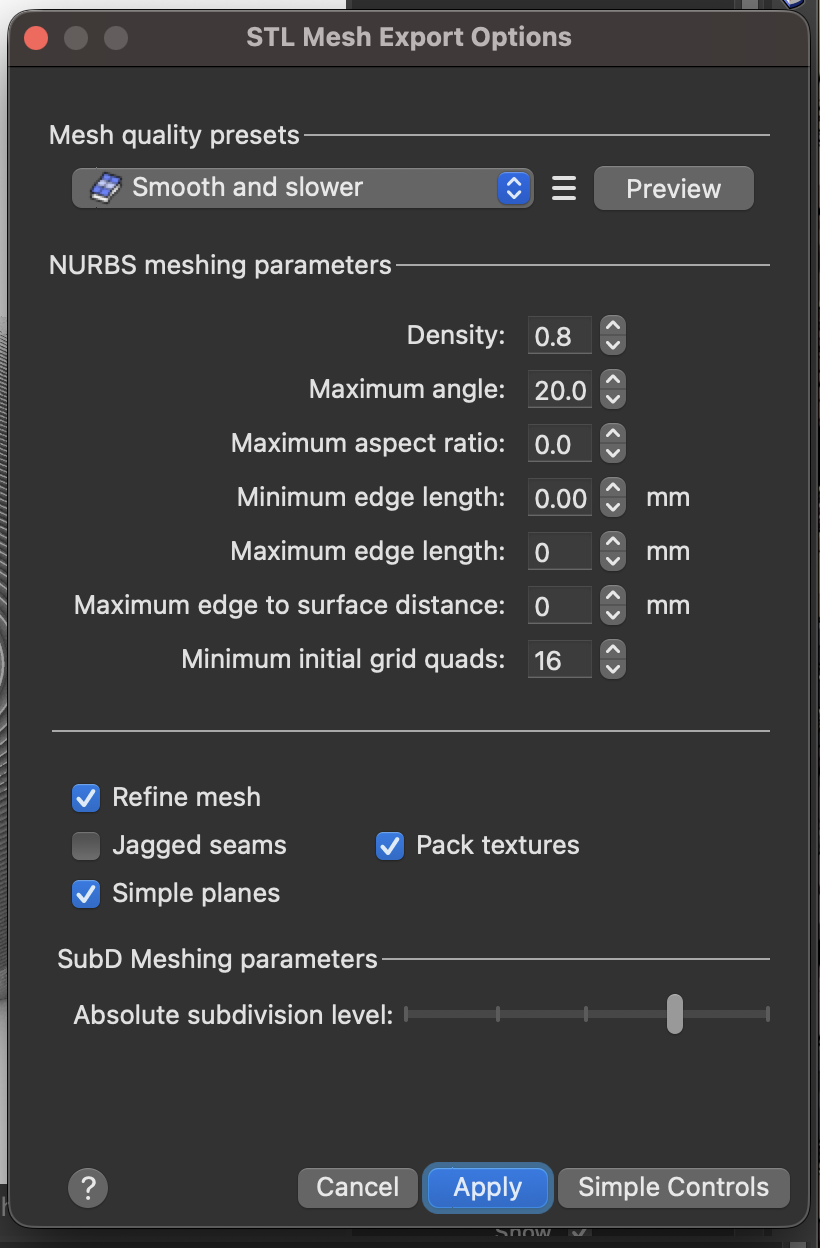Image resolution: width=820 pixels, height=1248 pixels.
Task: Click the Minimum initial grid quads stepper
Action: 613,659
